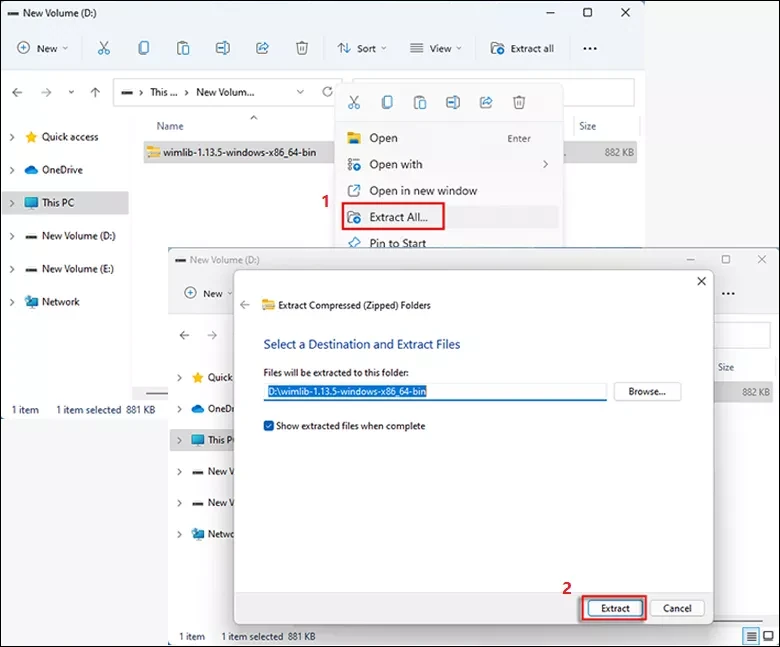
Task: Click the Cut scissors icon in toolbar
Action: pos(104,48)
